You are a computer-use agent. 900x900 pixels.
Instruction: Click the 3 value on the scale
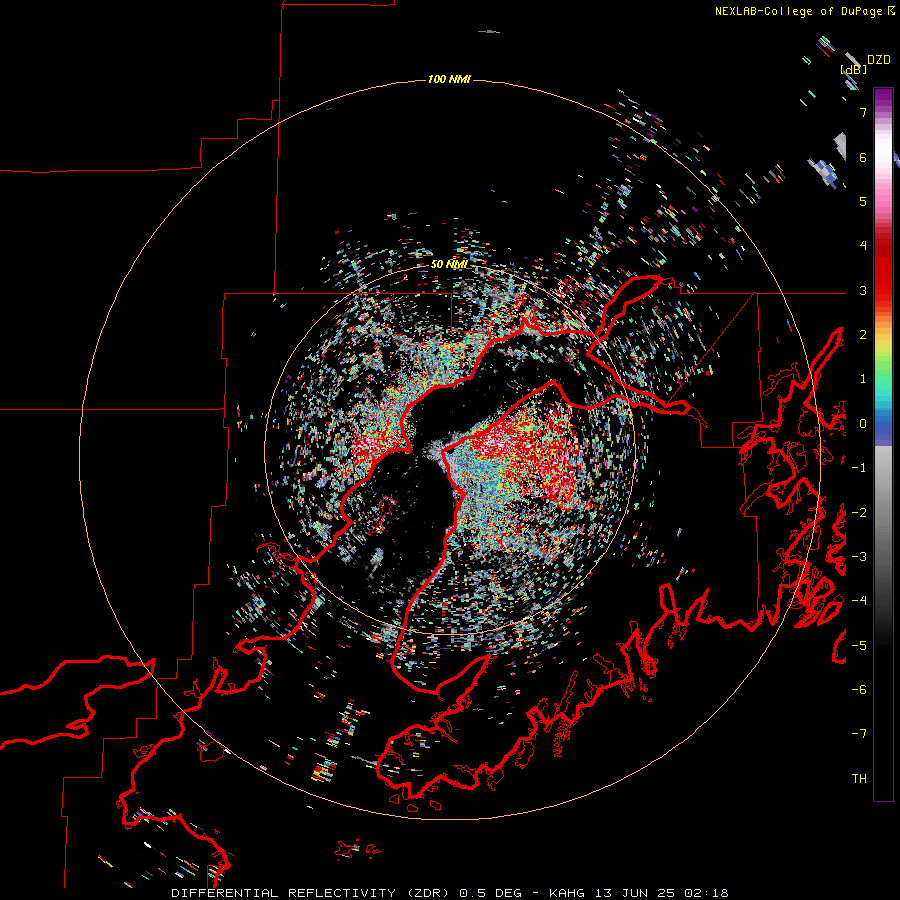click(863, 290)
